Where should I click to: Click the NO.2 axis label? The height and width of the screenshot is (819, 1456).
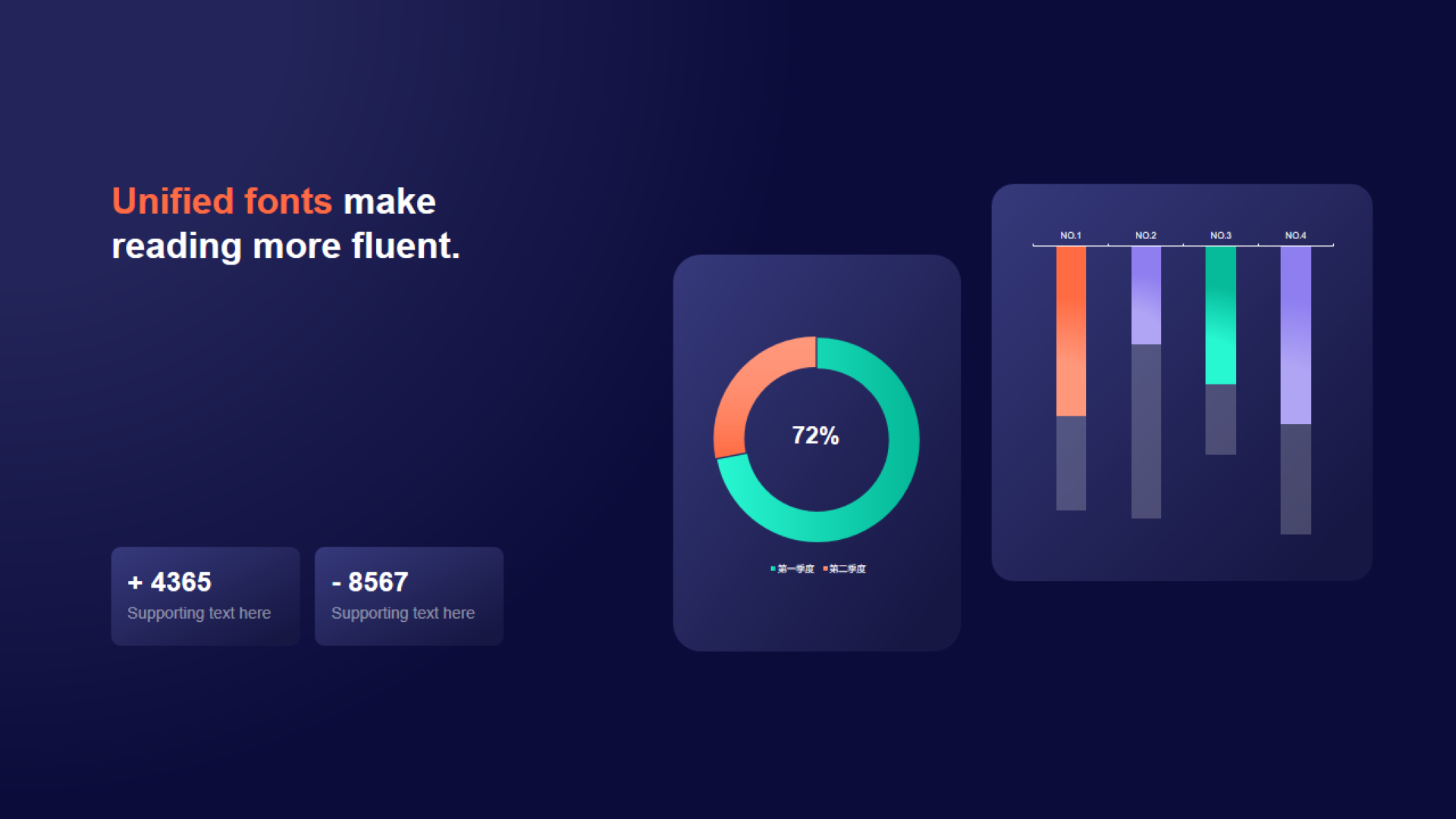tap(1146, 235)
